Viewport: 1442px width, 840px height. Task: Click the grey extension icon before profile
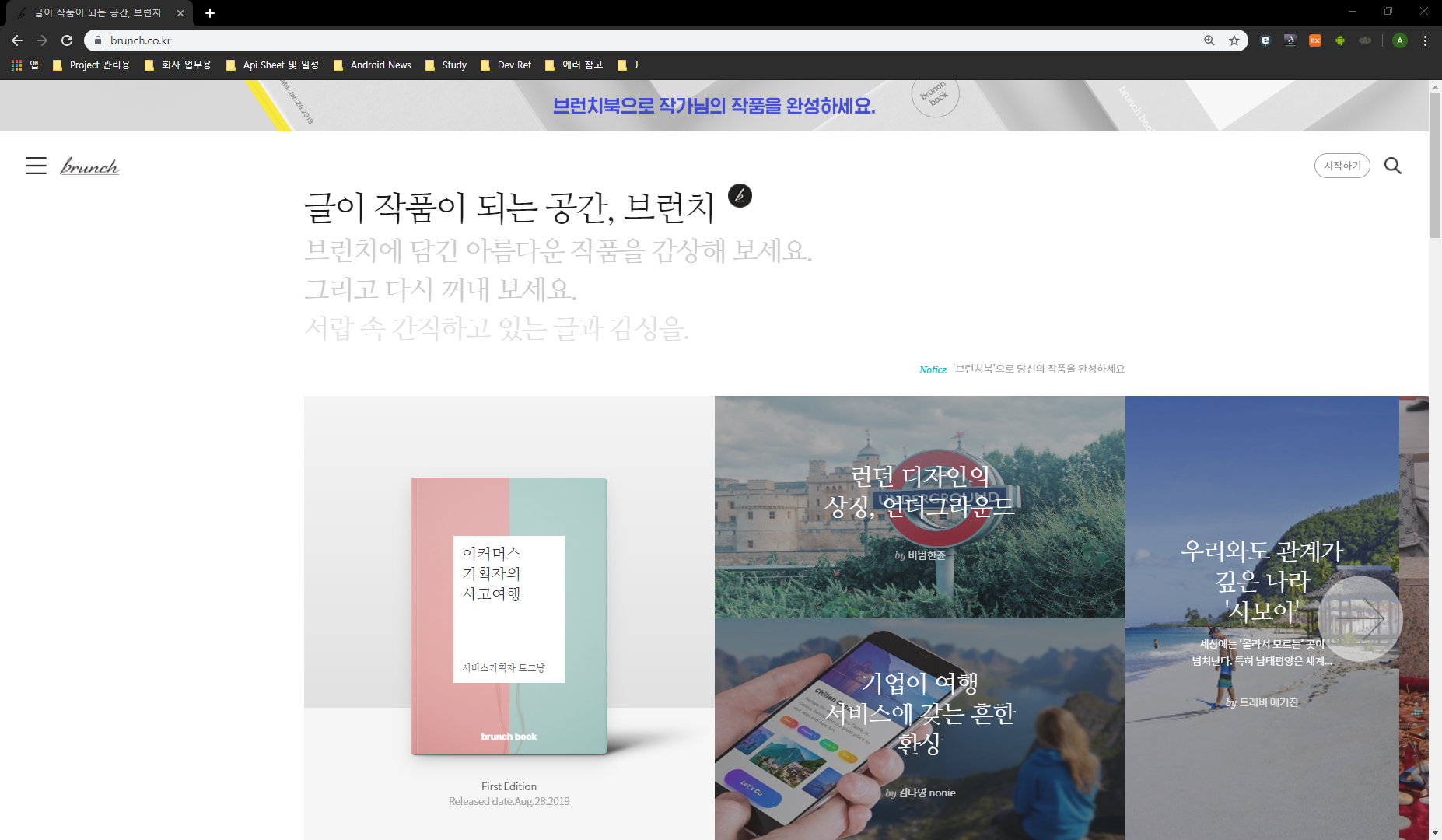[x=1365, y=40]
